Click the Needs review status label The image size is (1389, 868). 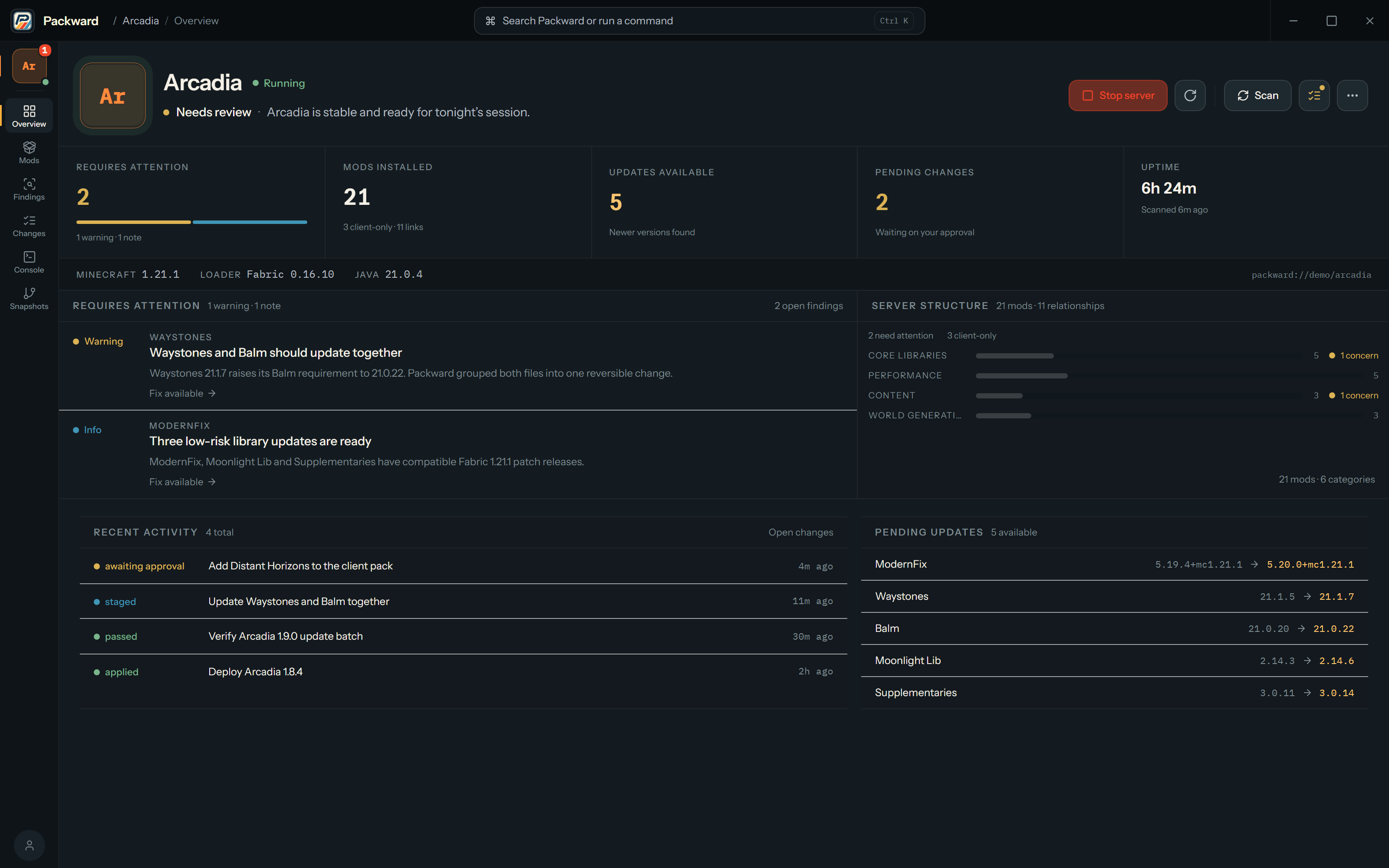[214, 112]
